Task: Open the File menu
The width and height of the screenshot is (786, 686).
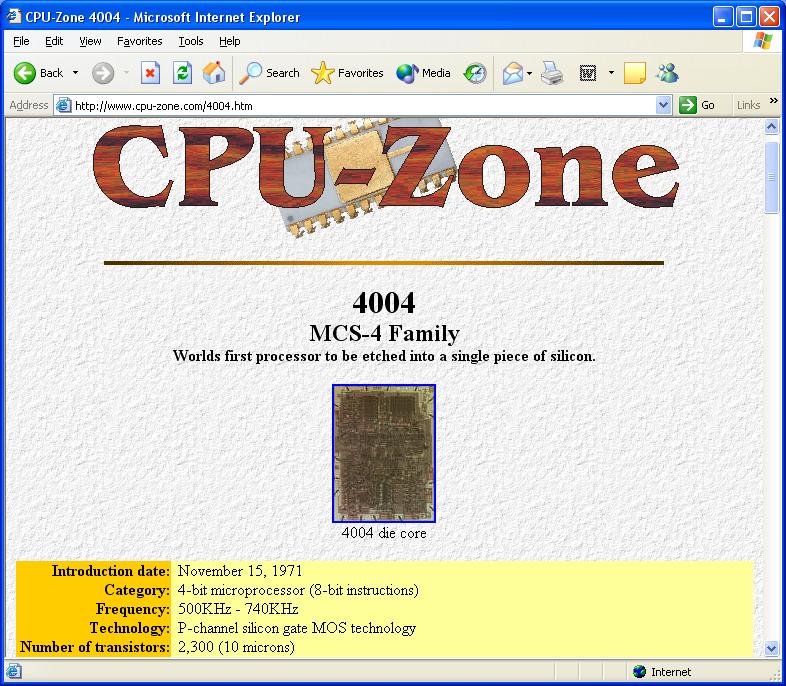Action: (x=21, y=41)
